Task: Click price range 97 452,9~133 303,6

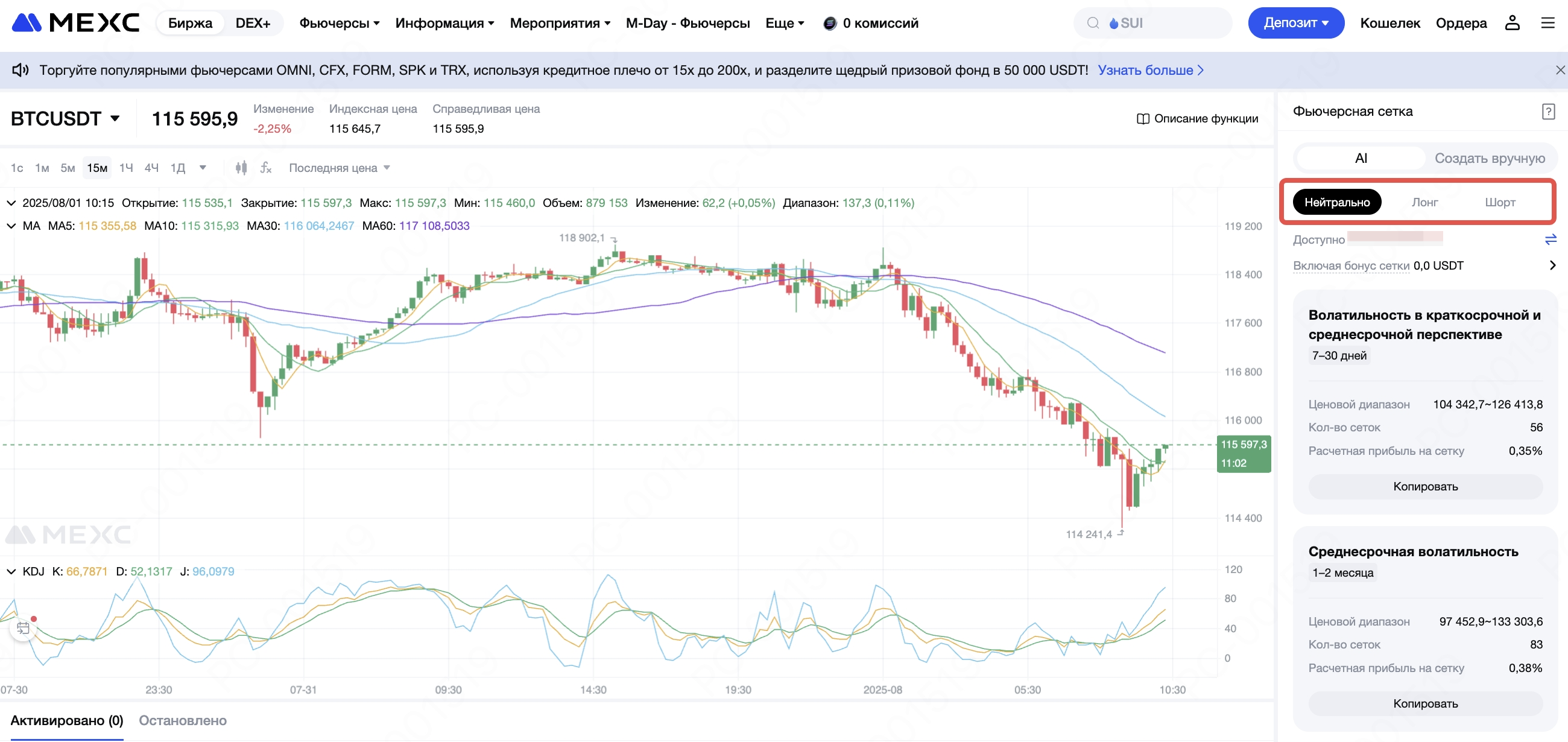Action: coord(1491,621)
